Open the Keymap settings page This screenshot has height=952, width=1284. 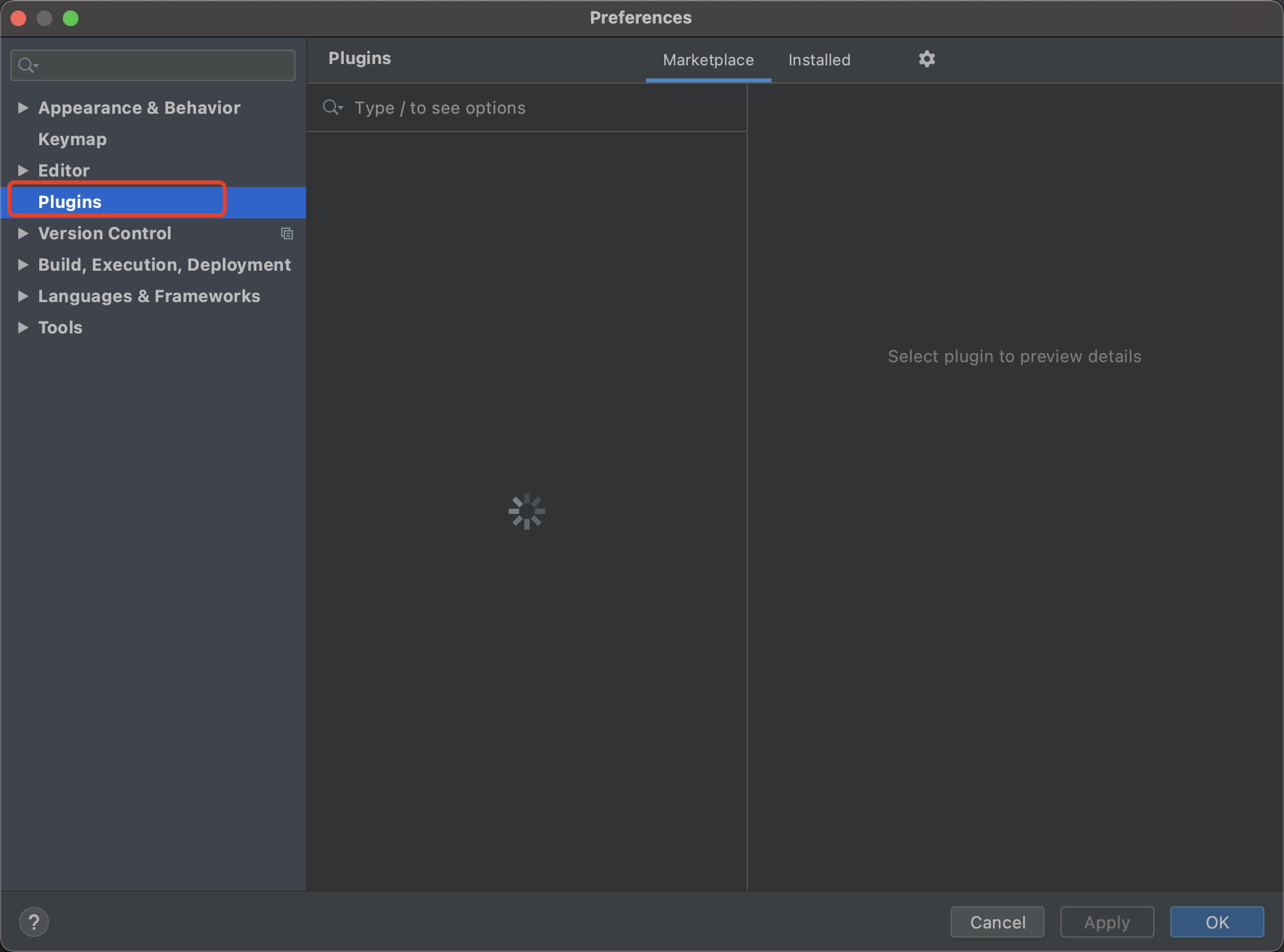click(x=72, y=139)
